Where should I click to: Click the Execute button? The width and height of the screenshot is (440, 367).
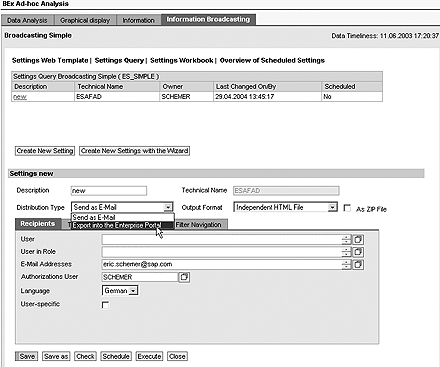pyautogui.click(x=149, y=356)
